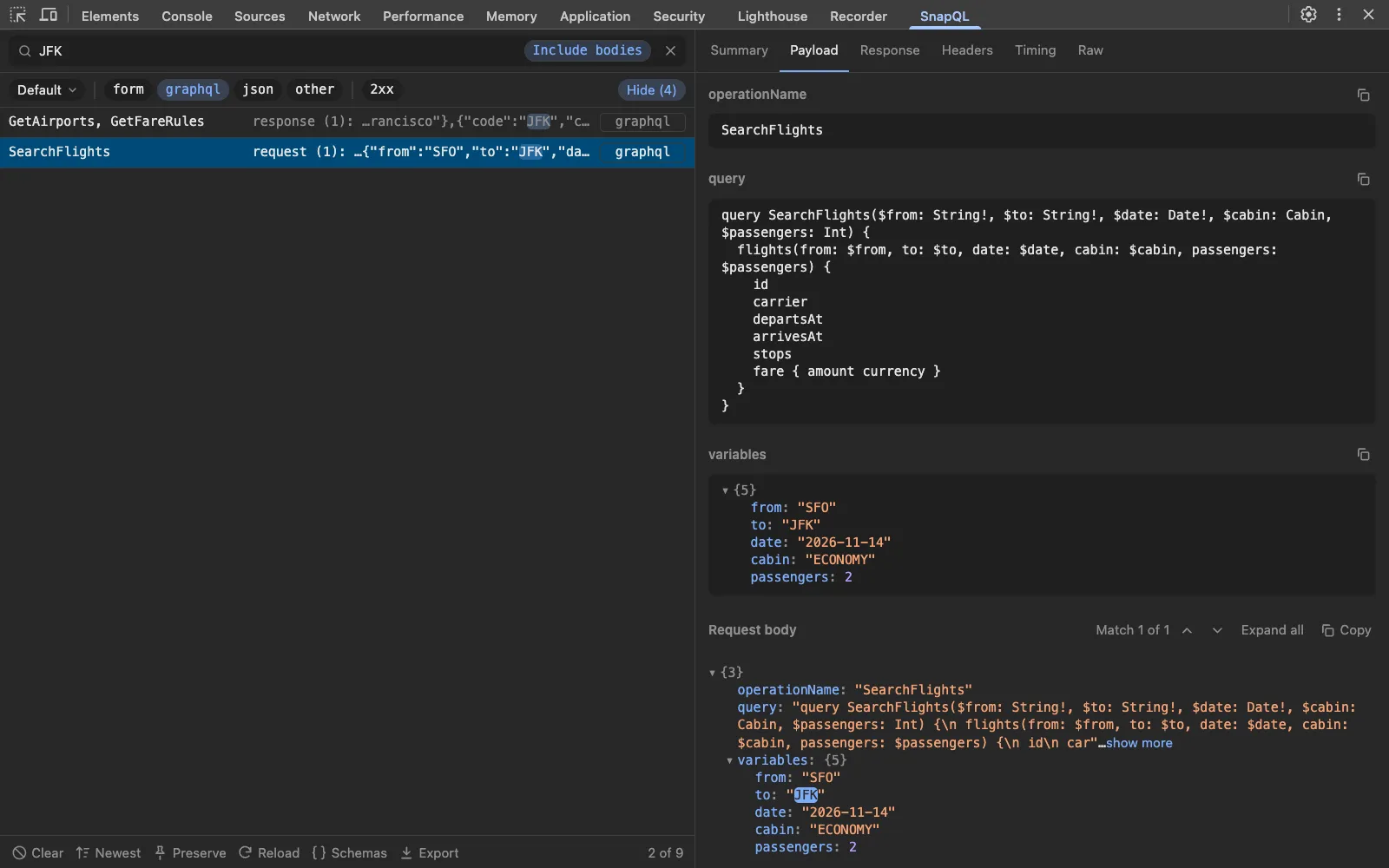
Task: Activate the inspect element picker icon
Action: point(17,15)
